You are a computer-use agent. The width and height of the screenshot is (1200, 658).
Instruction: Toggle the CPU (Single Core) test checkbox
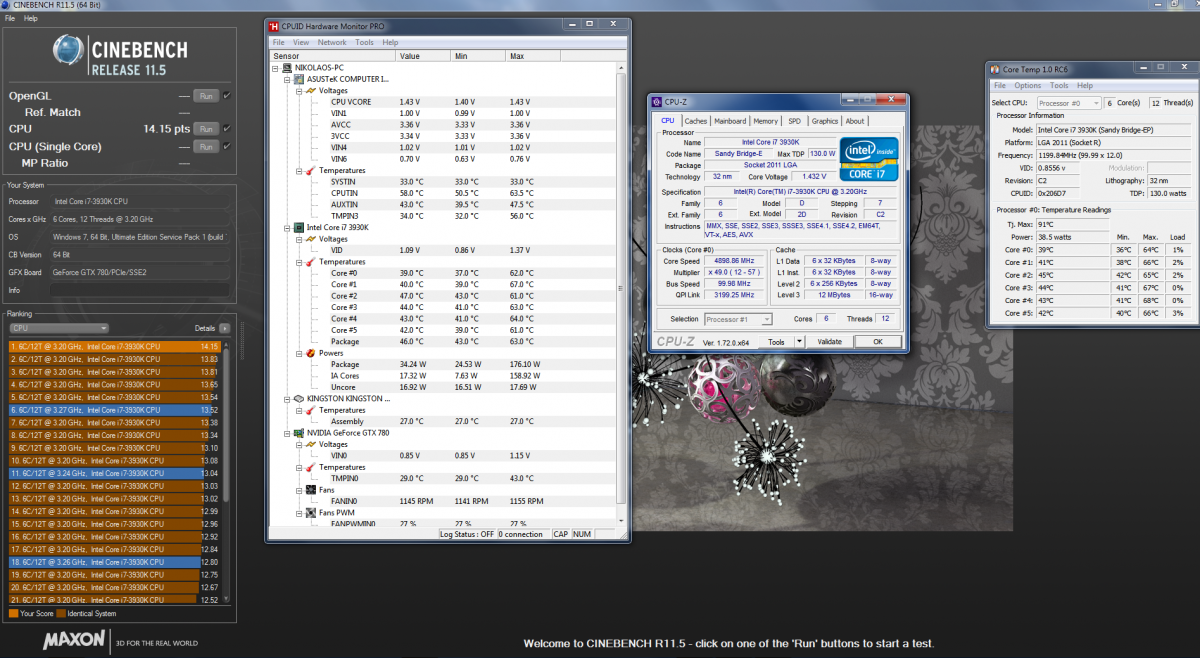[x=227, y=146]
